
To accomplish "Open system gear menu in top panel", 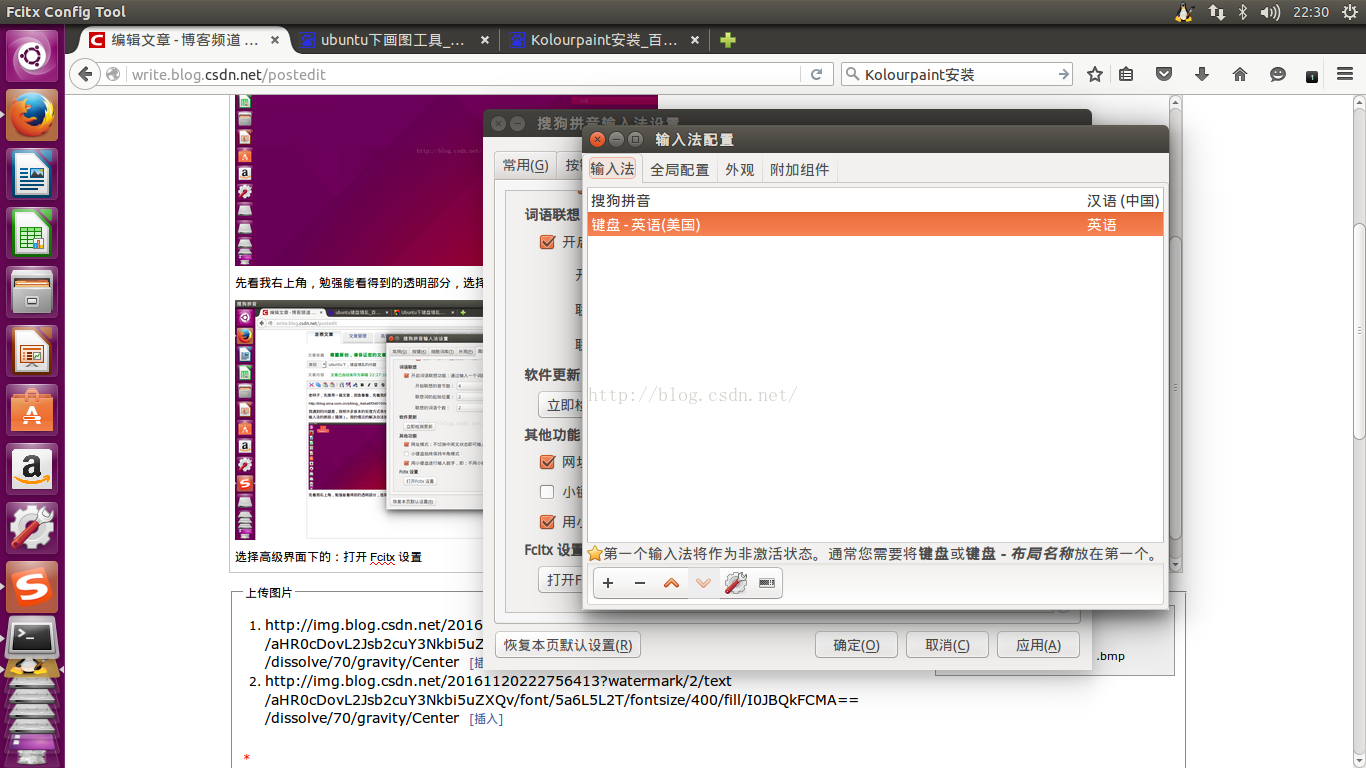I will pos(1350,12).
